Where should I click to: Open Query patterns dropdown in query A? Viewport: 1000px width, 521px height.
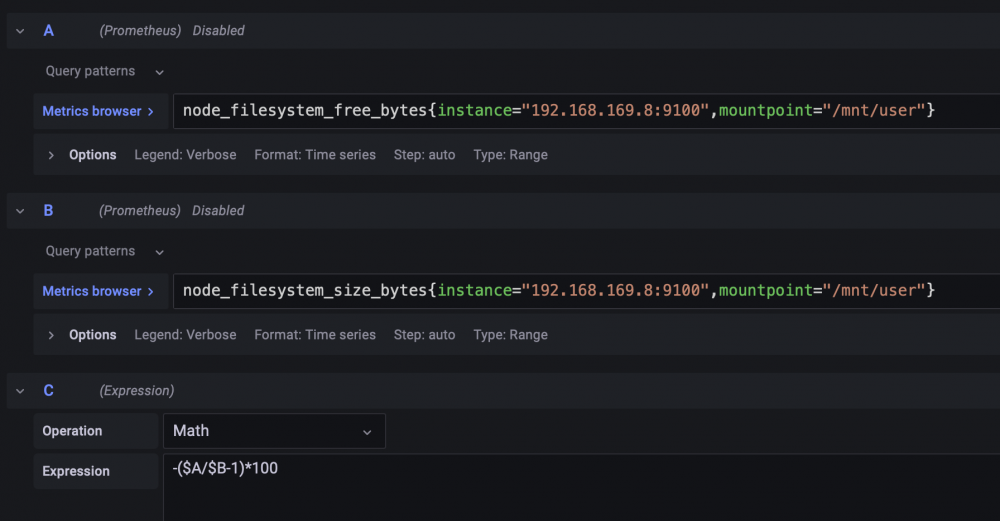pos(105,71)
